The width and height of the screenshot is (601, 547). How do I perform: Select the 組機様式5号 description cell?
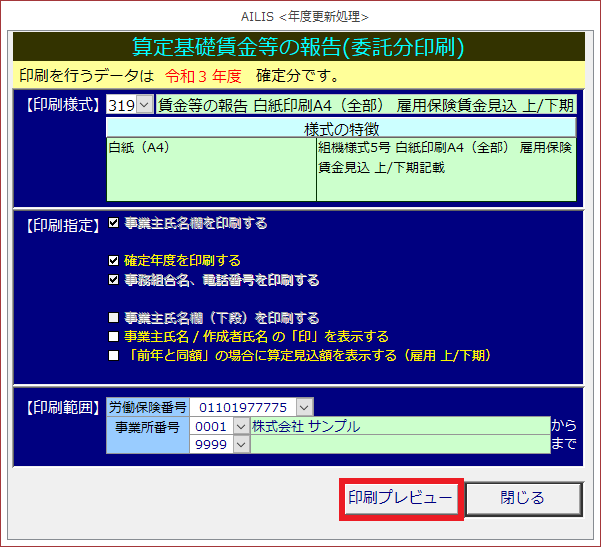pos(446,168)
